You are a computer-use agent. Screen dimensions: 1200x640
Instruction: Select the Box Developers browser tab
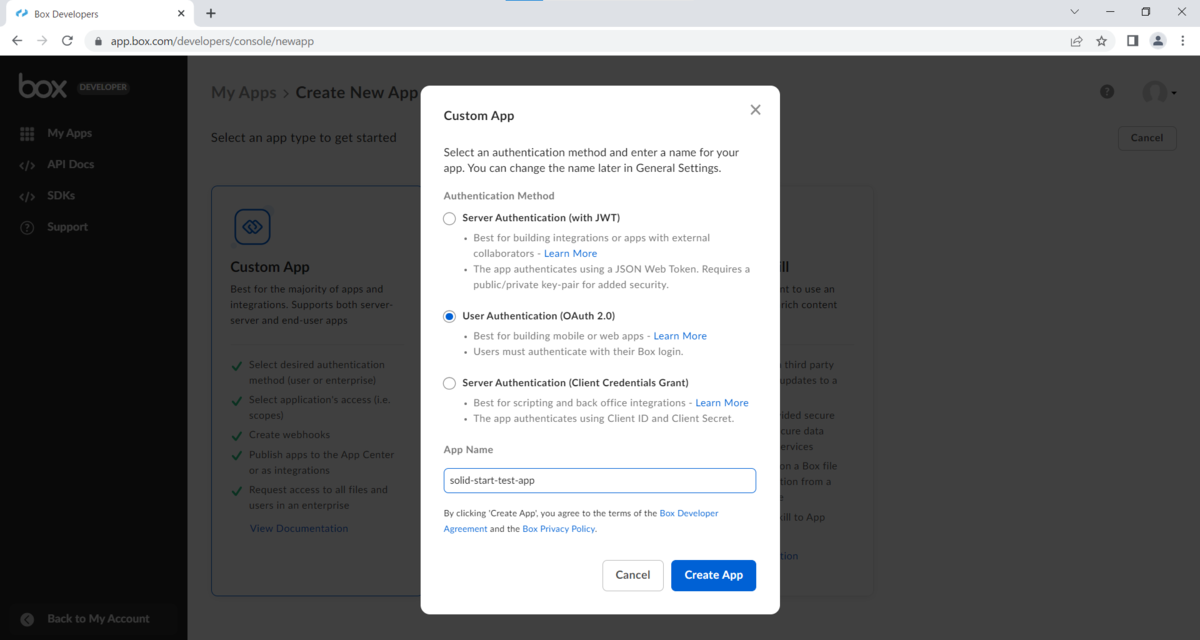101,14
